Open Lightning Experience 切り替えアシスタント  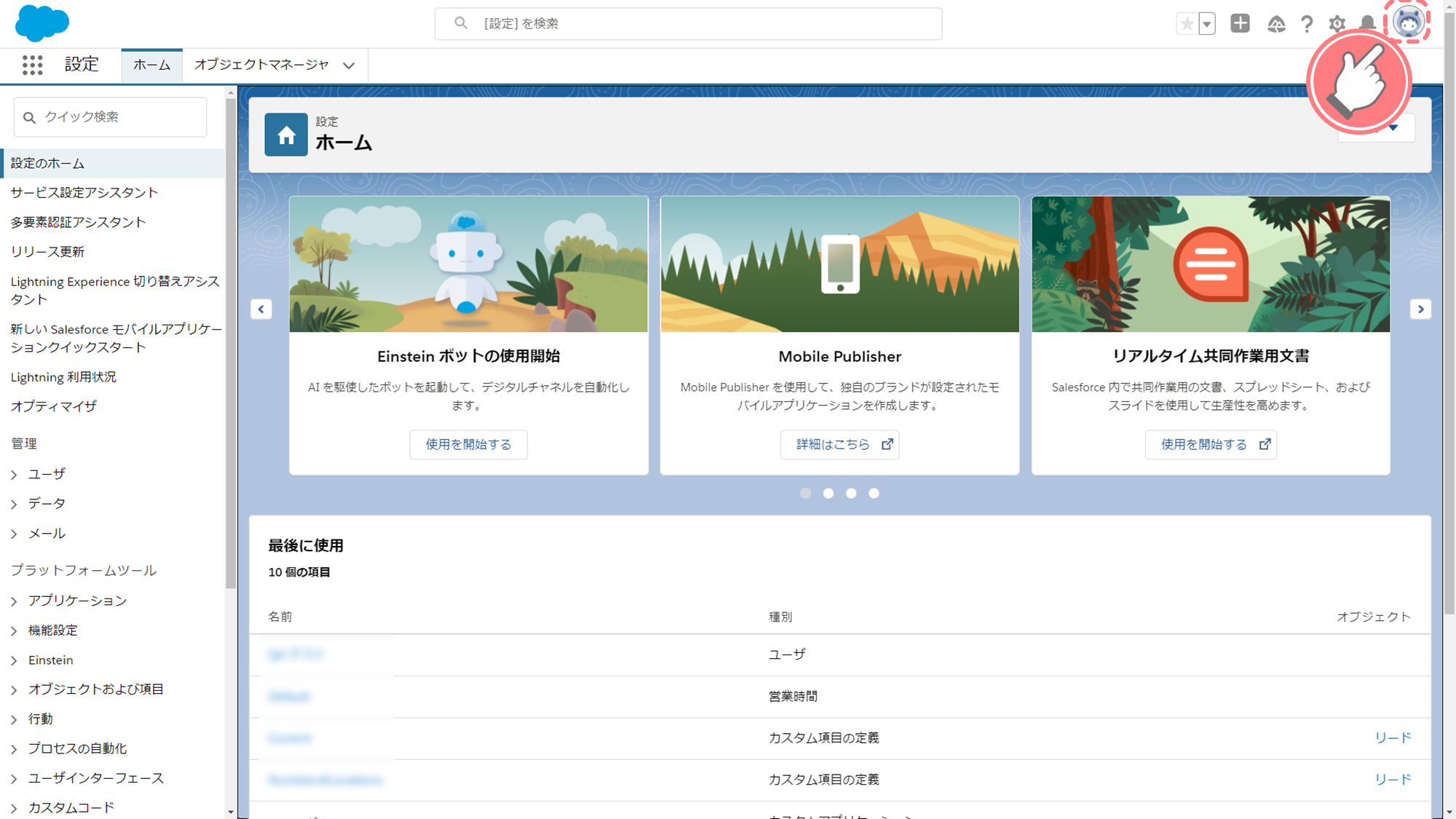(115, 290)
